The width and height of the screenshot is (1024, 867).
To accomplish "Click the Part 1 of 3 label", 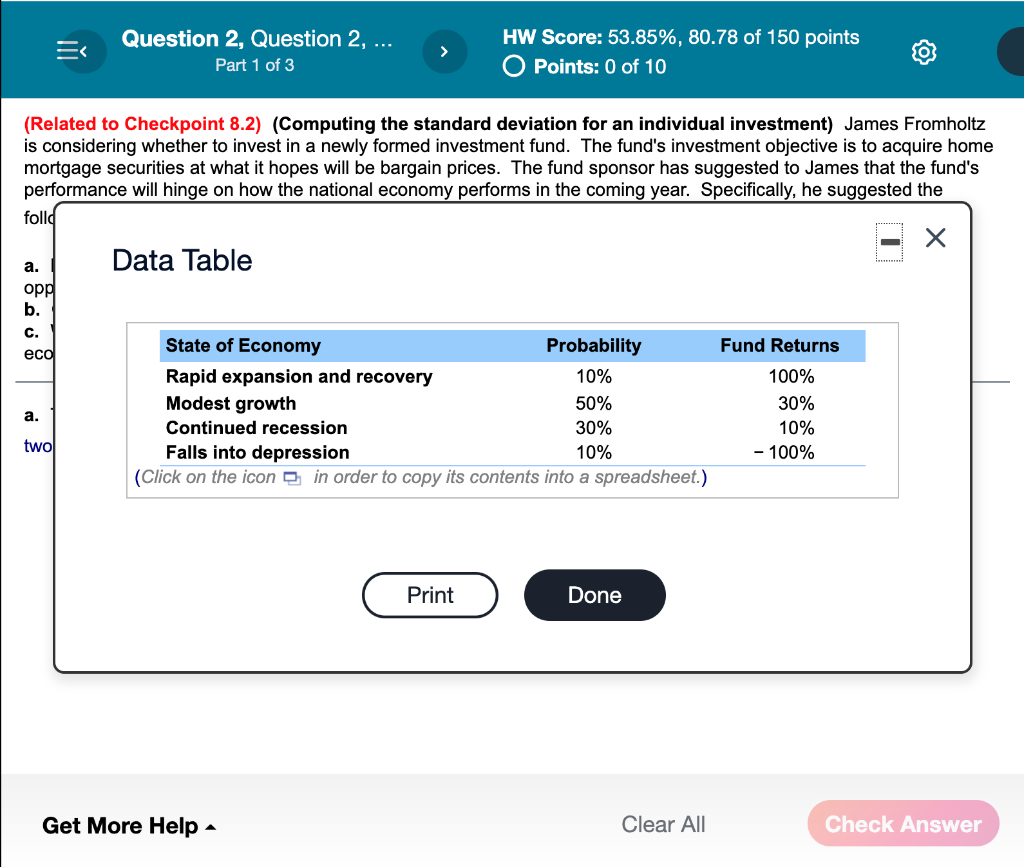I will click(255, 65).
